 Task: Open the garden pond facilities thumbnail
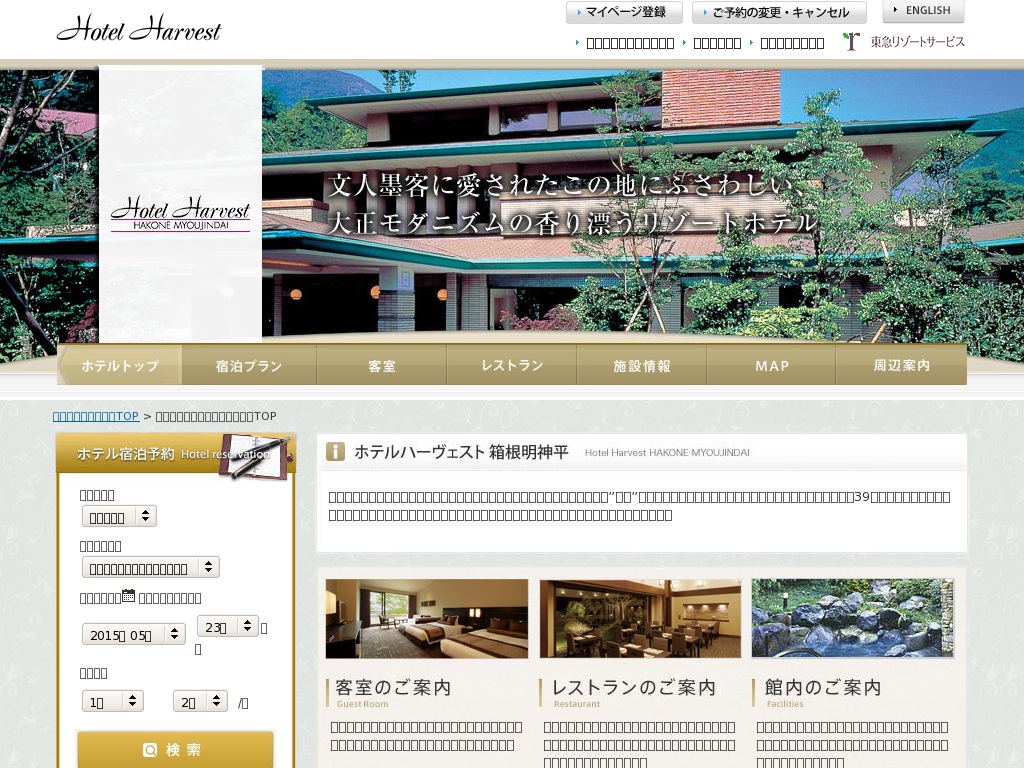point(852,618)
